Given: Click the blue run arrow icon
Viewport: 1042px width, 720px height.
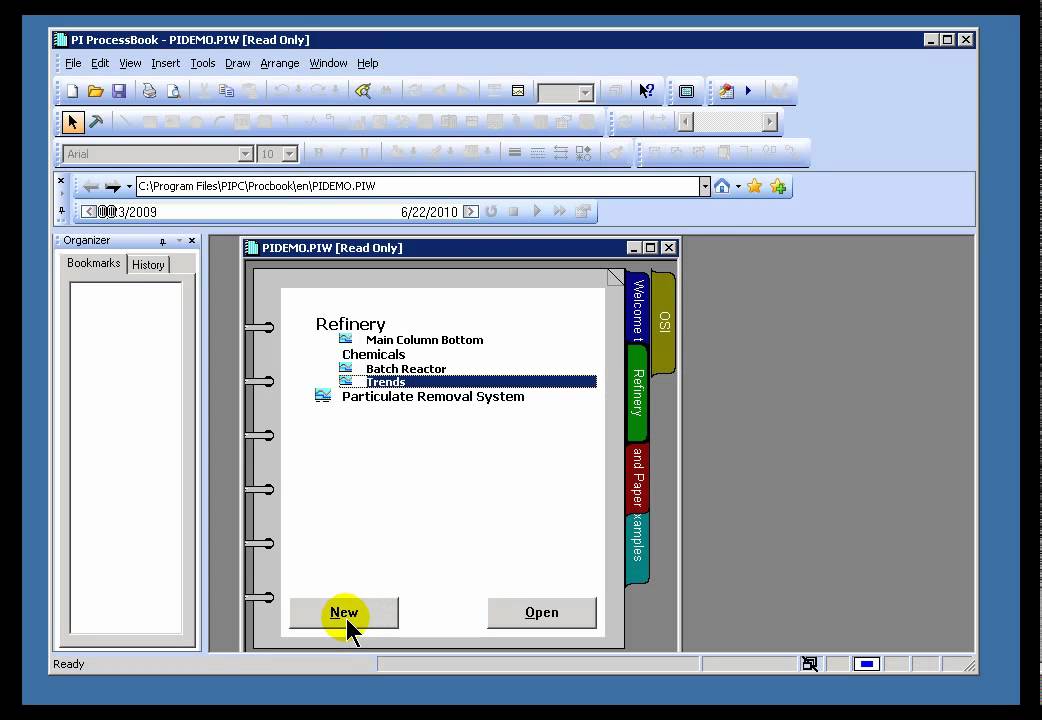Looking at the screenshot, I should pyautogui.click(x=748, y=90).
